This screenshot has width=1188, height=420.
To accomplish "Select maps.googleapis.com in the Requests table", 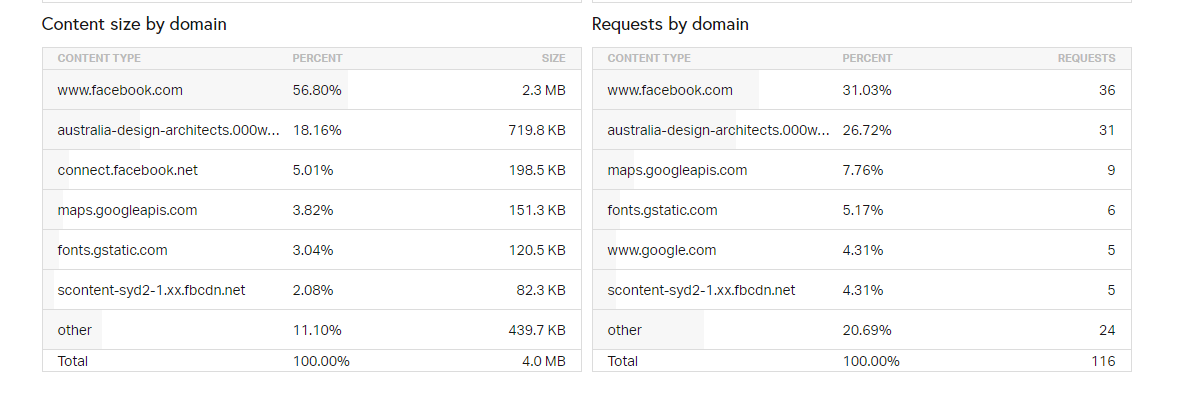I will (677, 170).
